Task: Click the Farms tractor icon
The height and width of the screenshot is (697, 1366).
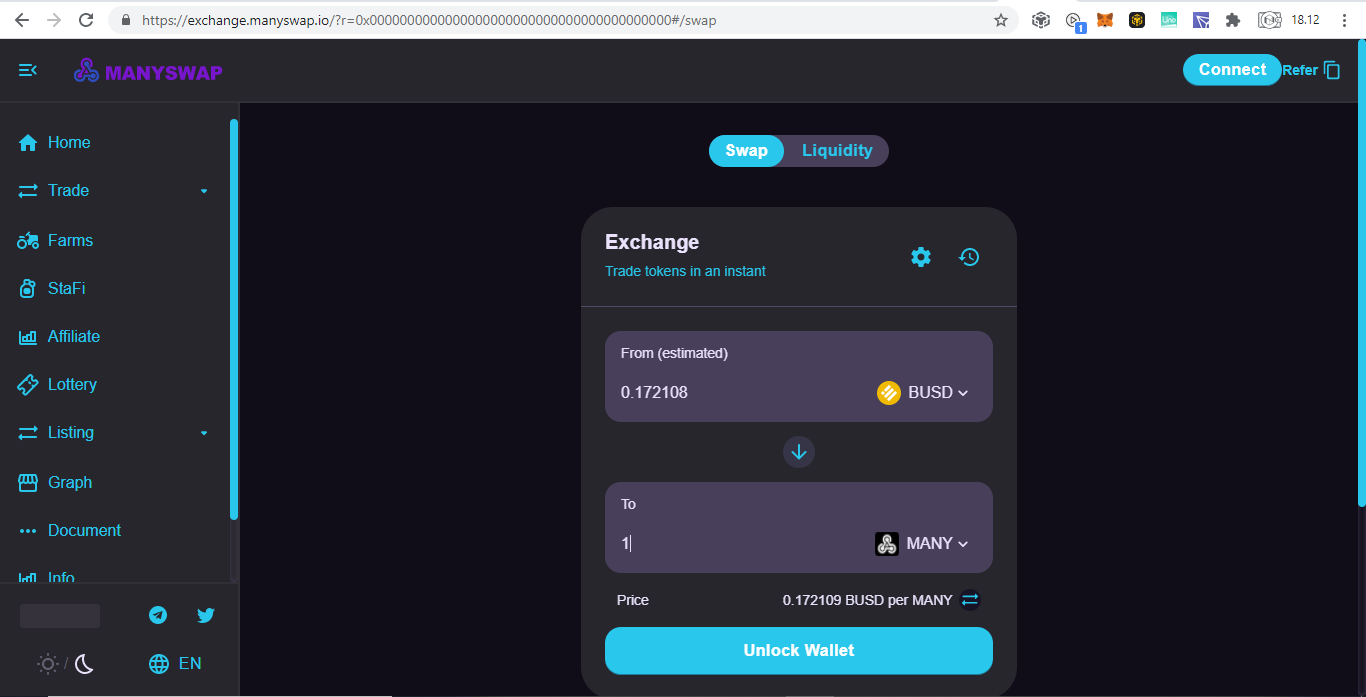Action: pyautogui.click(x=28, y=240)
